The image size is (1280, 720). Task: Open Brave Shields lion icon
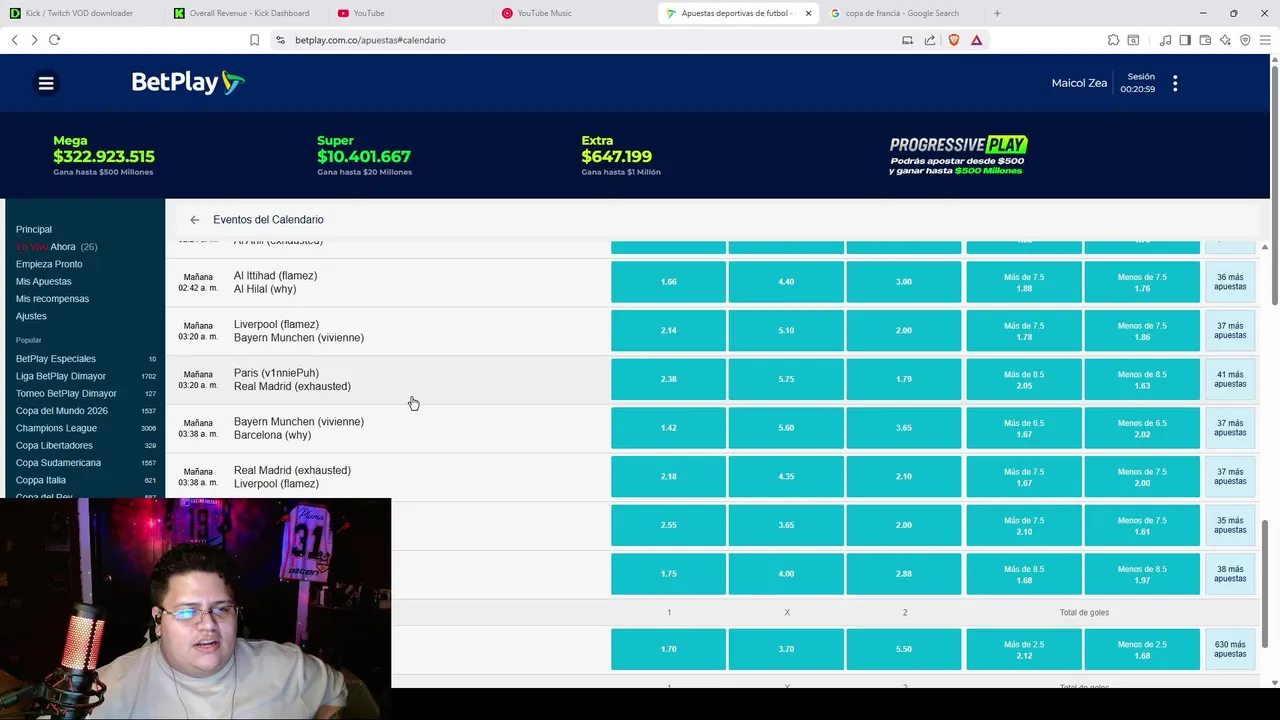click(x=954, y=40)
